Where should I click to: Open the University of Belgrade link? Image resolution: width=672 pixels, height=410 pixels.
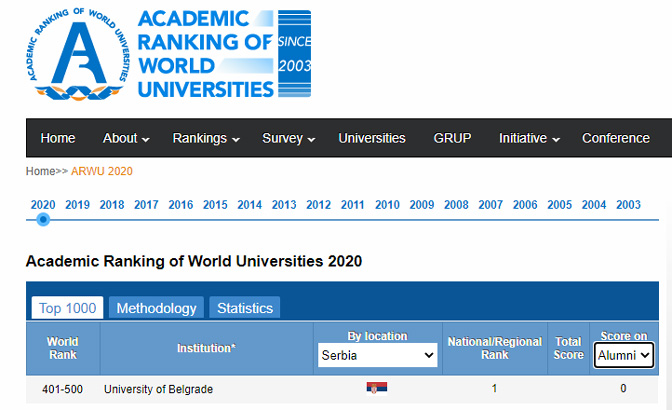tap(158, 389)
